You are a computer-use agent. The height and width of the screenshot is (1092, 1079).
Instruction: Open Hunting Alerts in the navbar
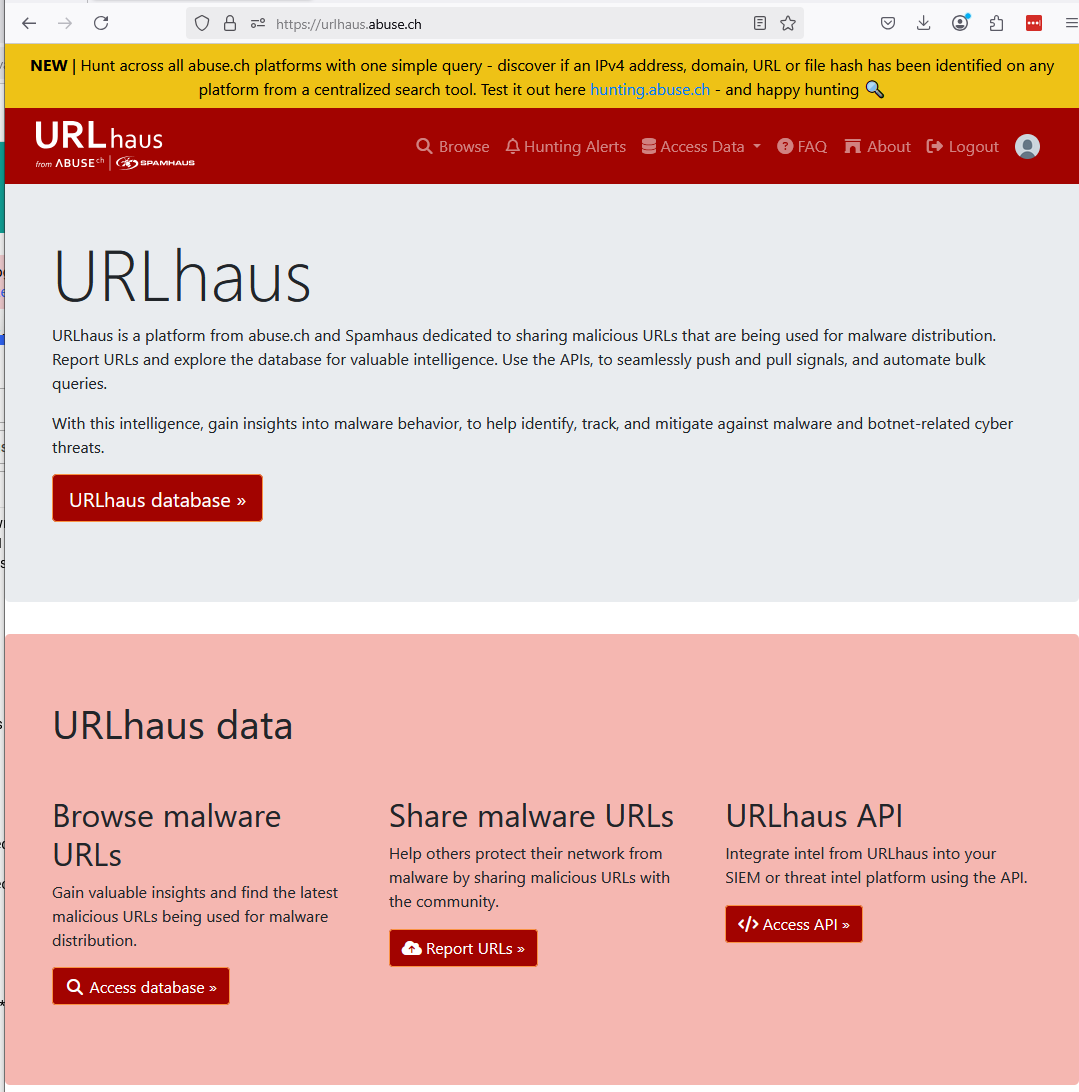point(566,146)
